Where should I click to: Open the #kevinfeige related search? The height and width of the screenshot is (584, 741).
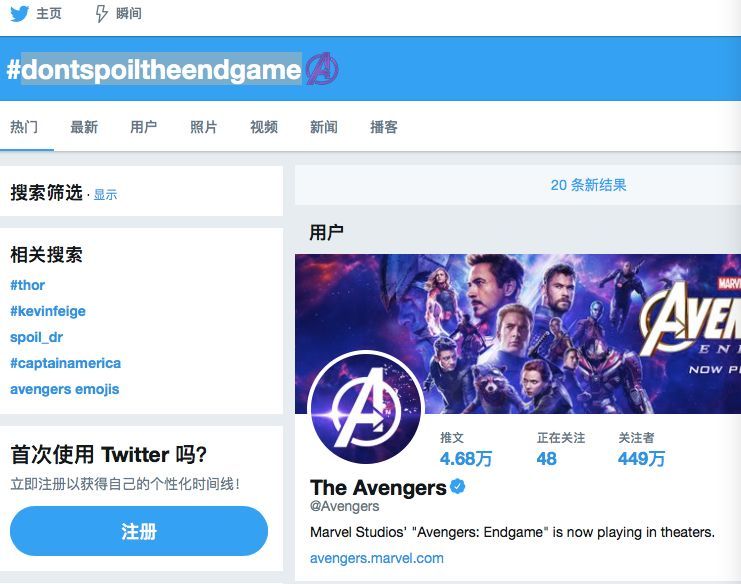[x=48, y=311]
